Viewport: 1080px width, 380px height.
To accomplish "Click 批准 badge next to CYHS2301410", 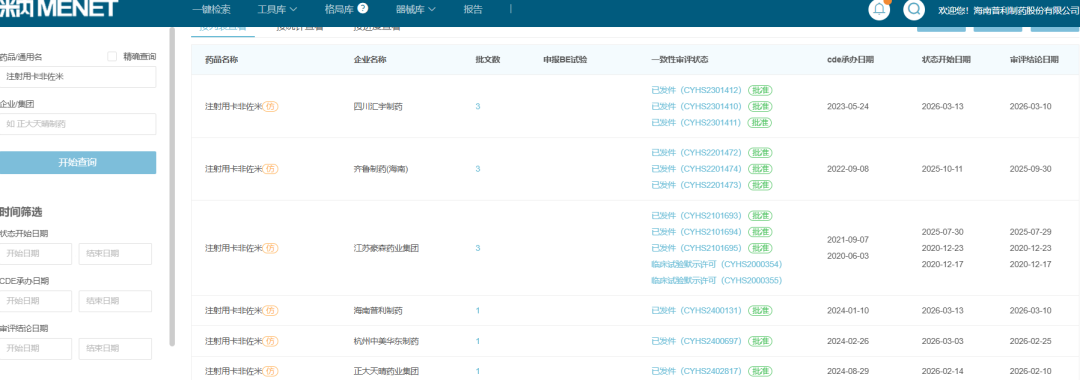I will point(760,107).
